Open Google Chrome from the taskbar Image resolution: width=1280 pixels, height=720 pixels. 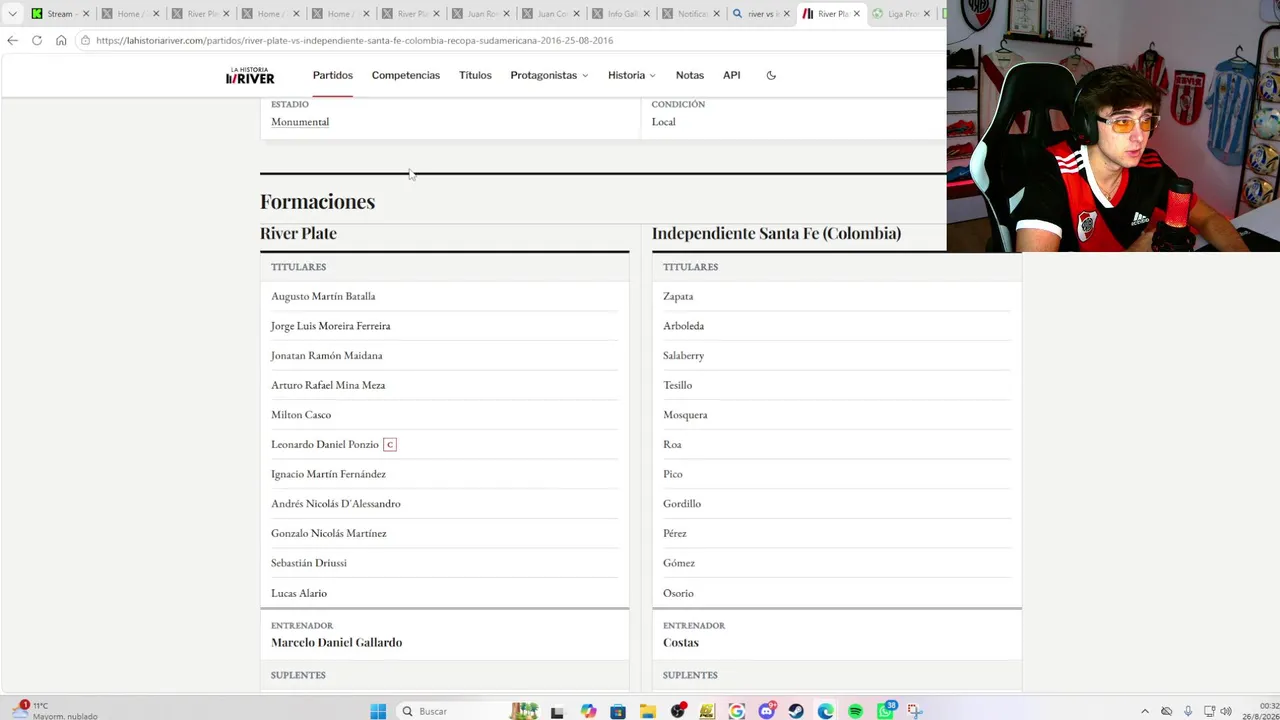tap(737, 711)
